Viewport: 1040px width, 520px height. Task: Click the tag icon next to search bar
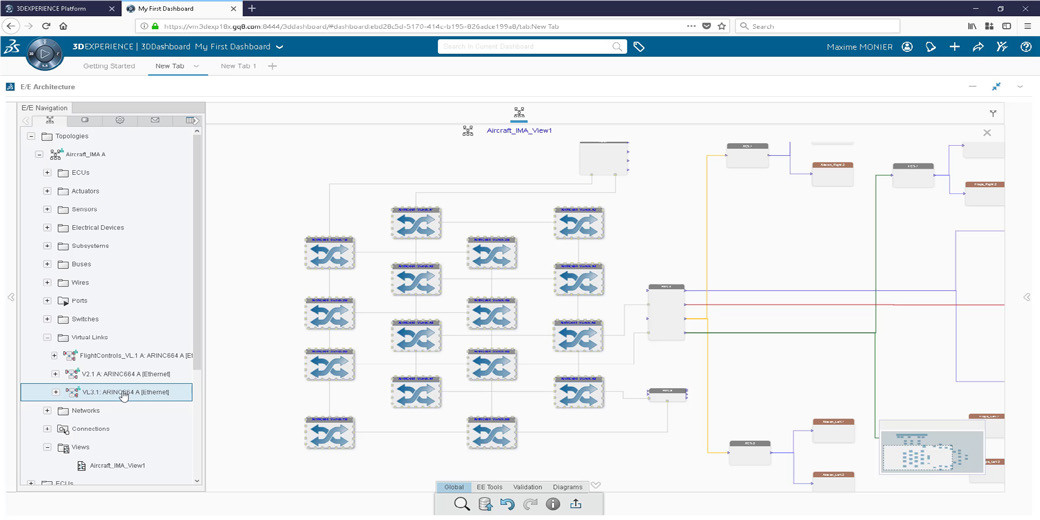(639, 47)
